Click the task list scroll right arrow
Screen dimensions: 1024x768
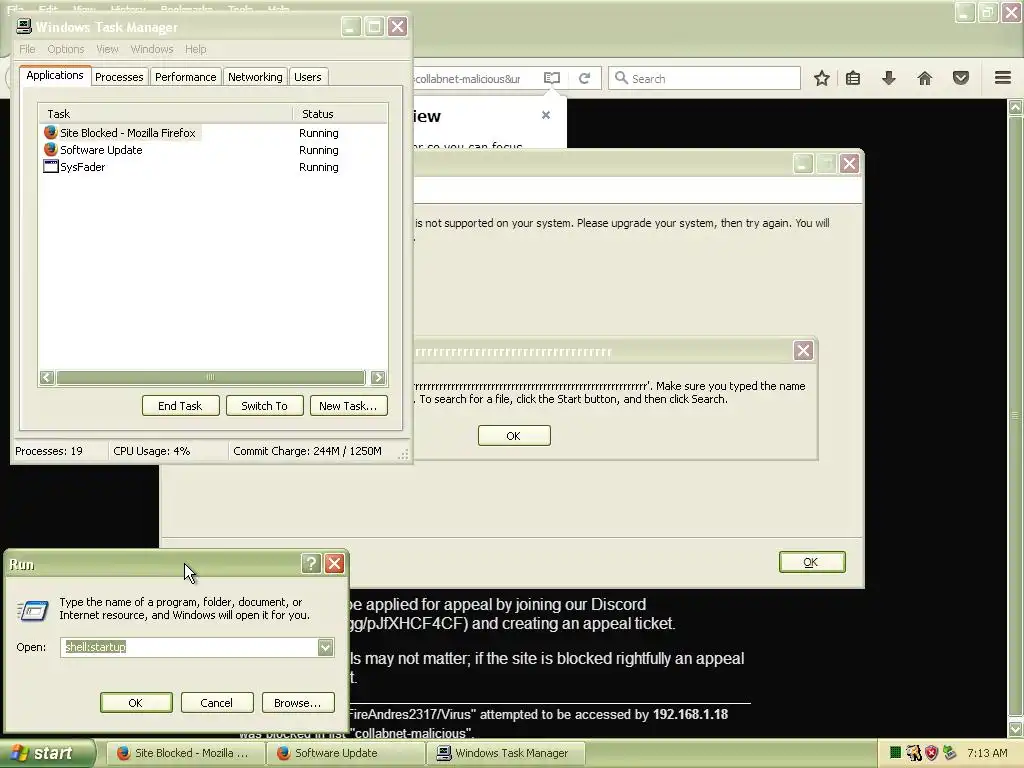pyautogui.click(x=378, y=377)
